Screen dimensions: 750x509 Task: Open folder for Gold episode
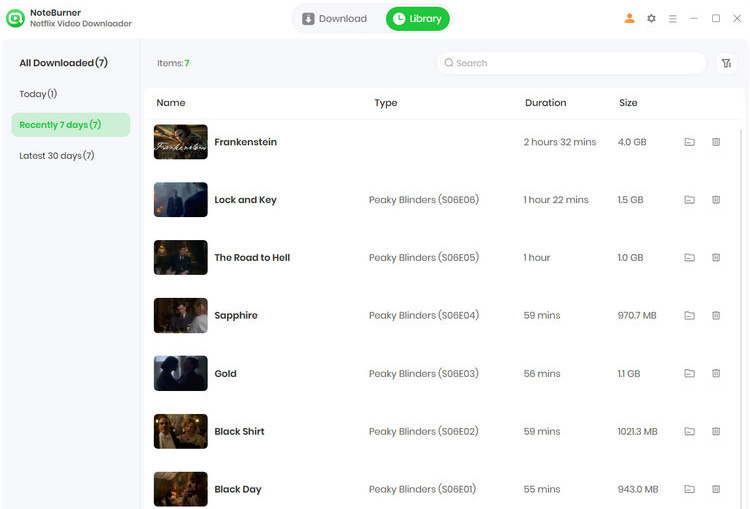[689, 373]
